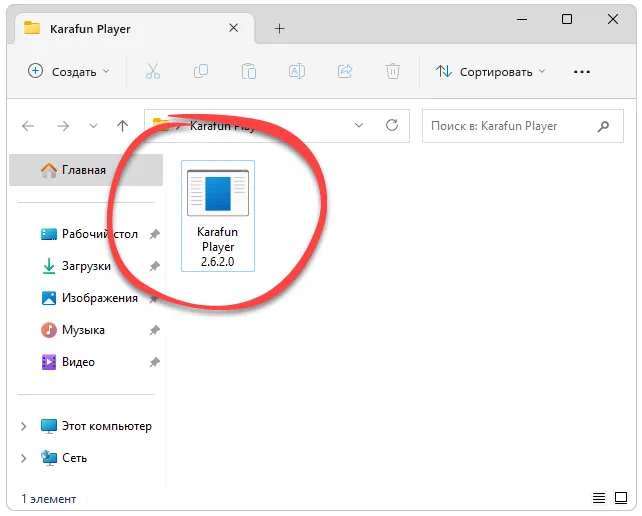Select the Karafun Player 2.6.2.0 file
Screen dimensions: 642x516
pyautogui.click(x=218, y=216)
